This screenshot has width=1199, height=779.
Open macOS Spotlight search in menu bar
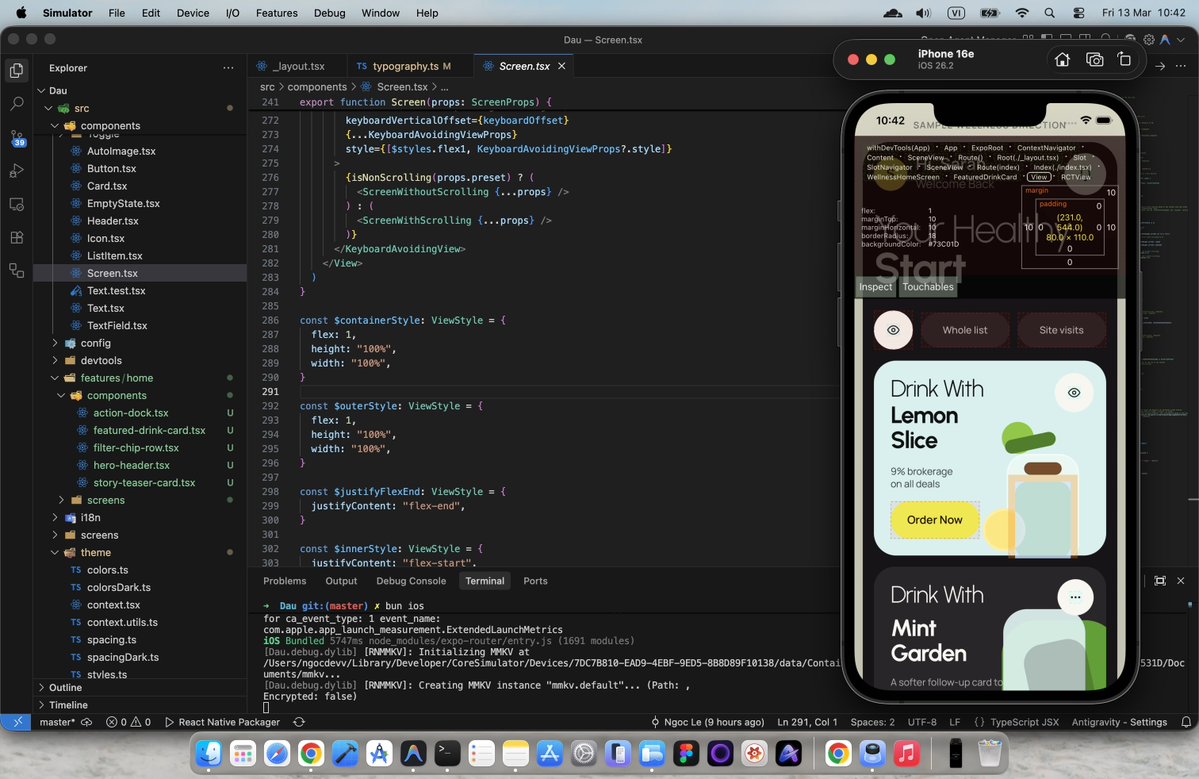tap(1050, 13)
